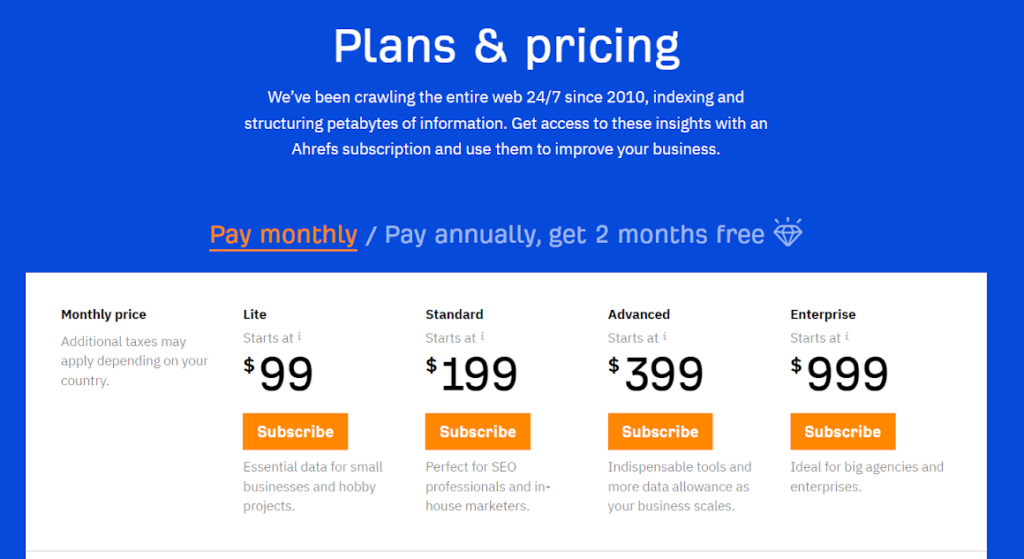Click the Lite plan name
The height and width of the screenshot is (559, 1024).
[255, 314]
